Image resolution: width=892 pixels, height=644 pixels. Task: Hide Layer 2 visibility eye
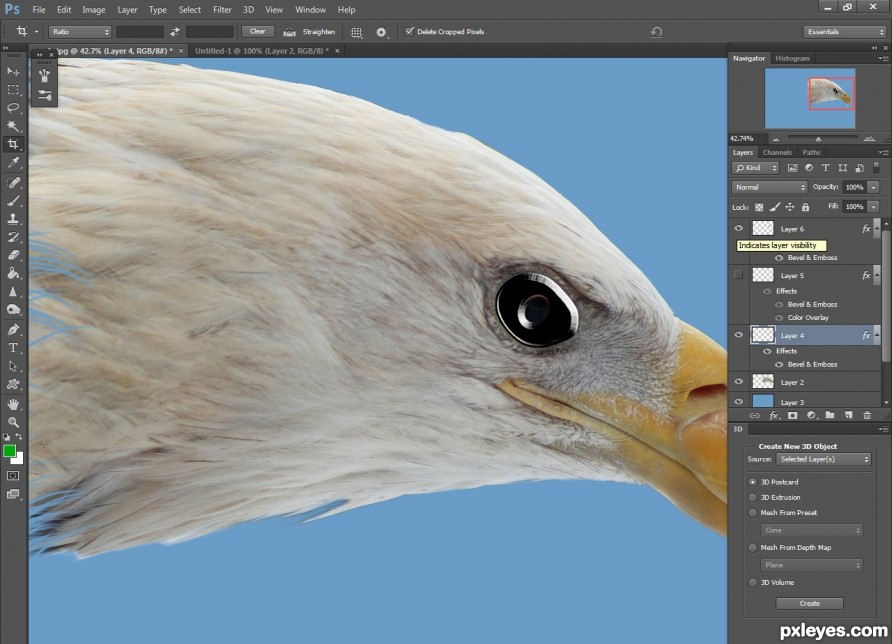(738, 381)
